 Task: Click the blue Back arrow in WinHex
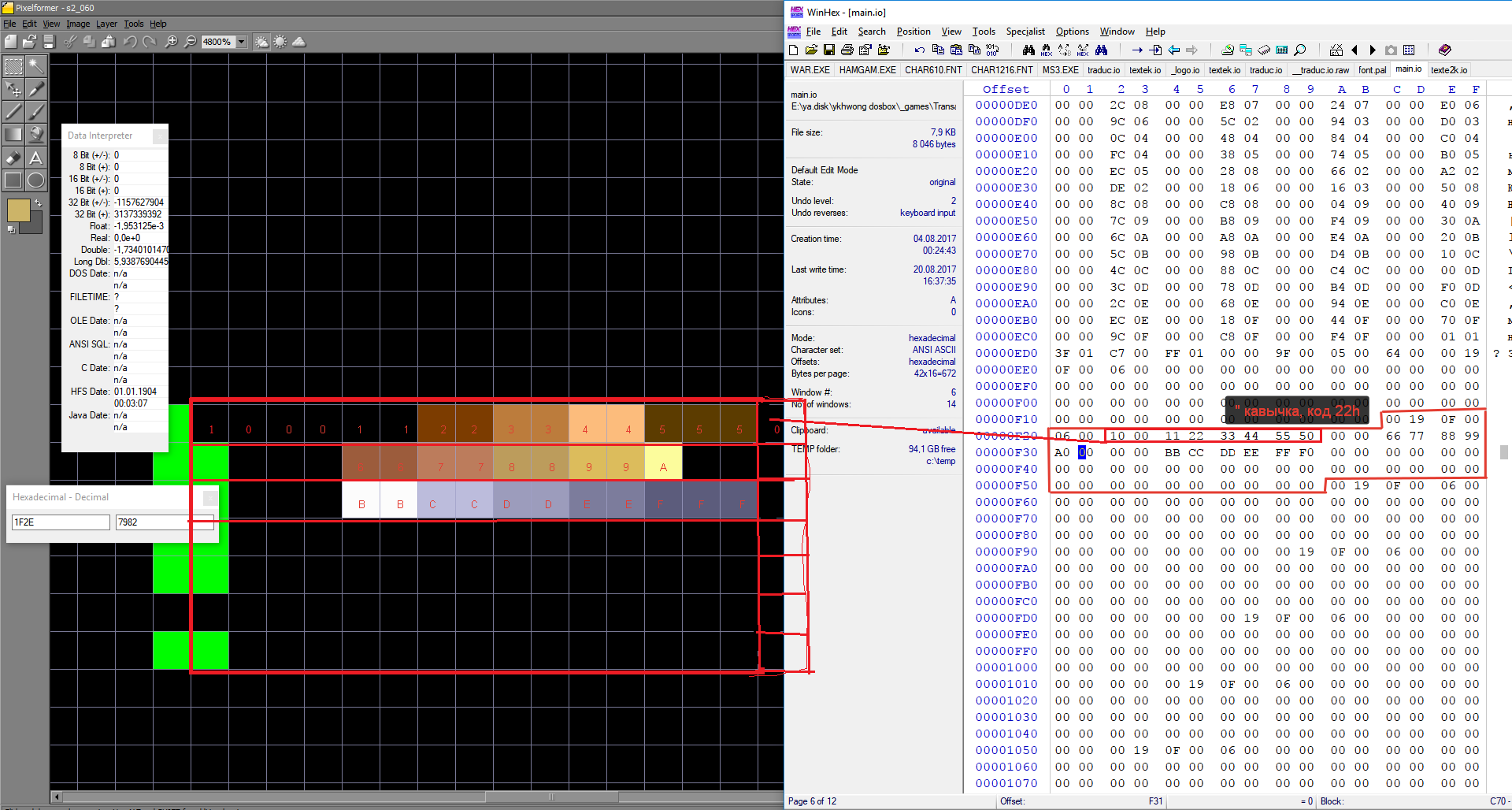pyautogui.click(x=1174, y=50)
